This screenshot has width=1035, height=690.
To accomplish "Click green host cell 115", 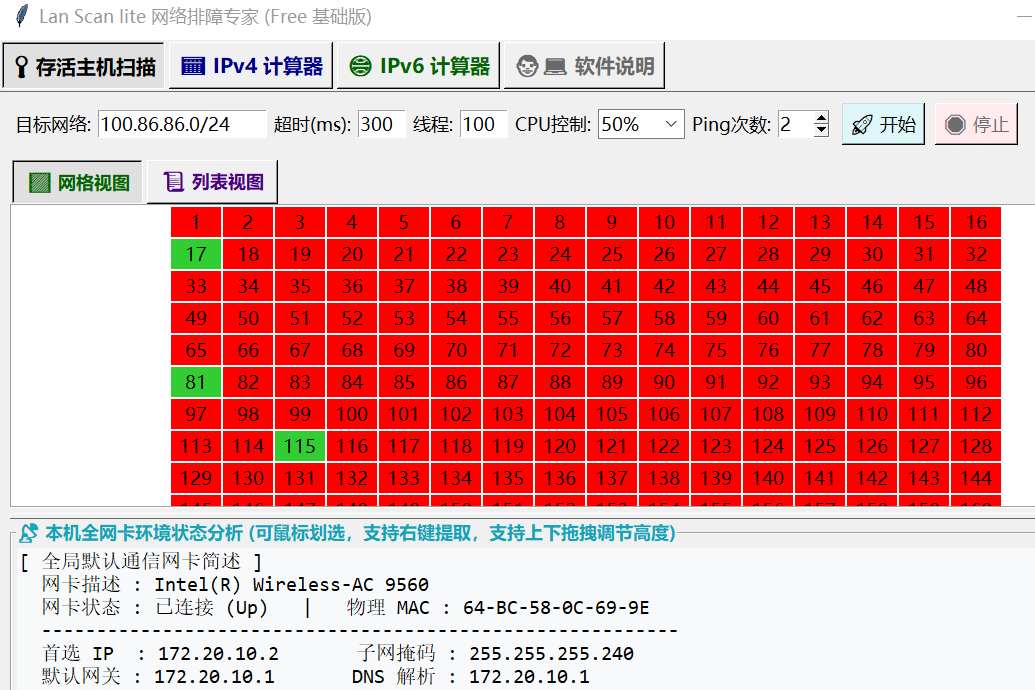I will (x=300, y=446).
